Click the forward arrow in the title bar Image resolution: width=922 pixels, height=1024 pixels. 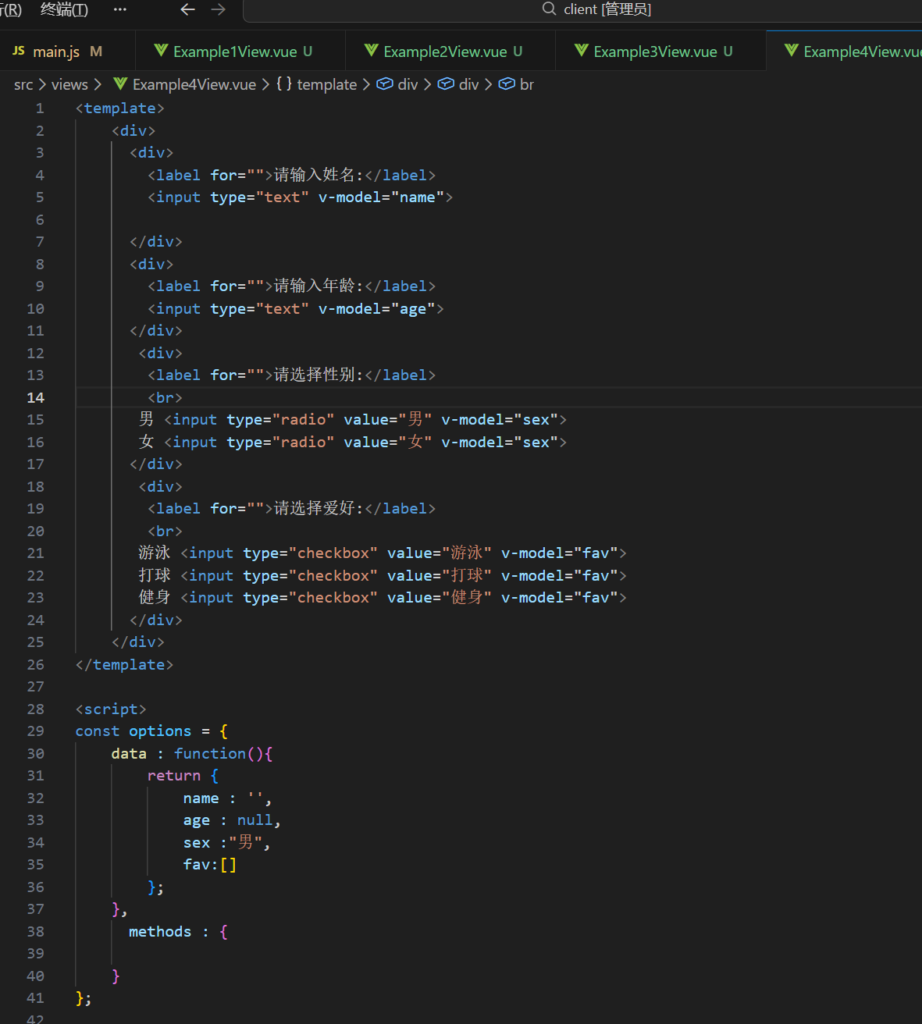pos(218,10)
